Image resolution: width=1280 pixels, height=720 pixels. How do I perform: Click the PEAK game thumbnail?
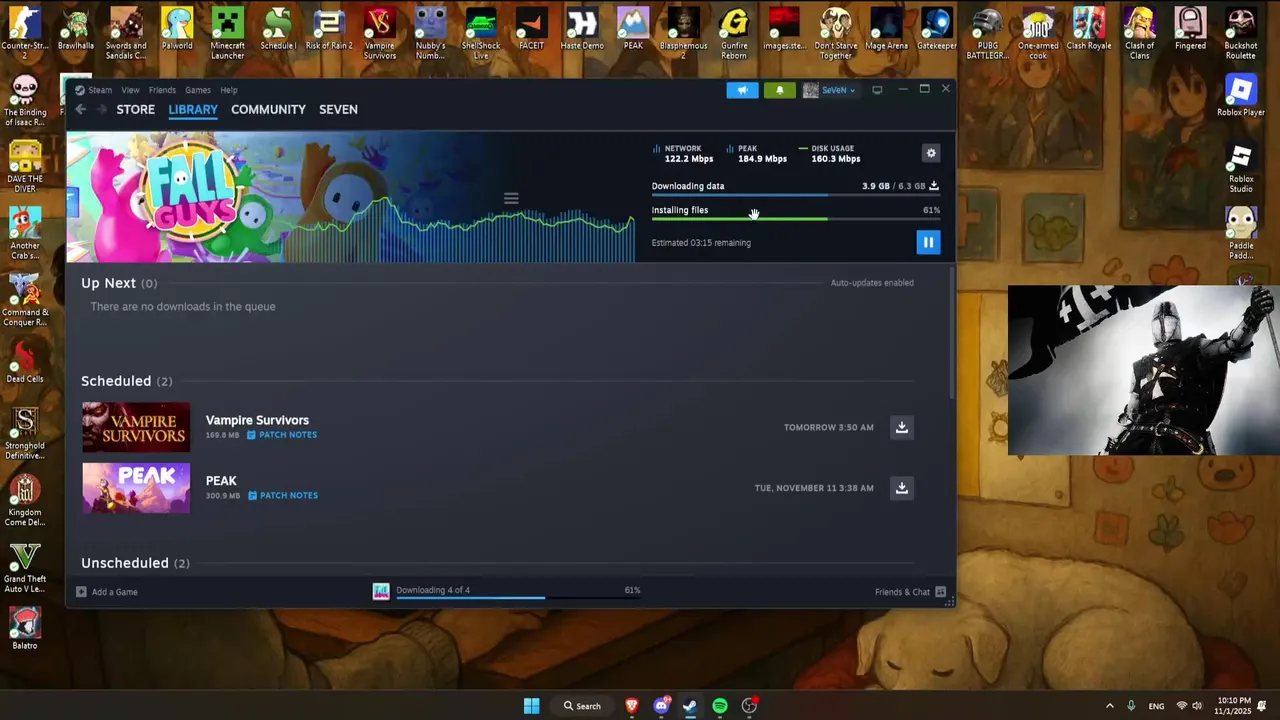[136, 488]
